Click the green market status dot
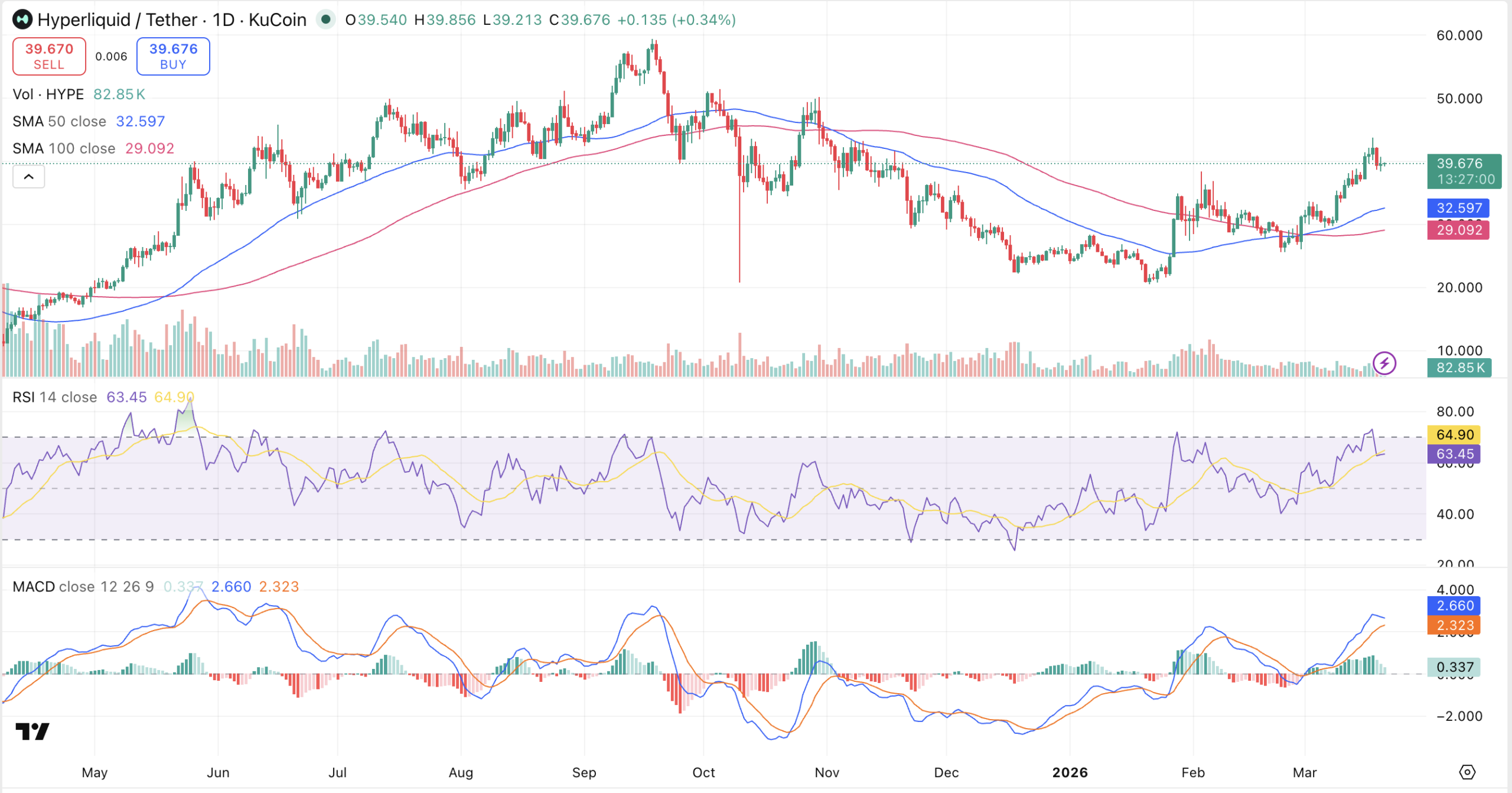 327,19
